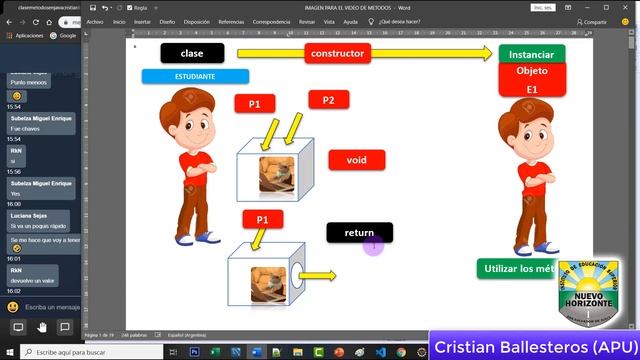Screen dimensions: 640x360
Task: Click the 248 palabras word count
Action: pyautogui.click(x=134, y=335)
